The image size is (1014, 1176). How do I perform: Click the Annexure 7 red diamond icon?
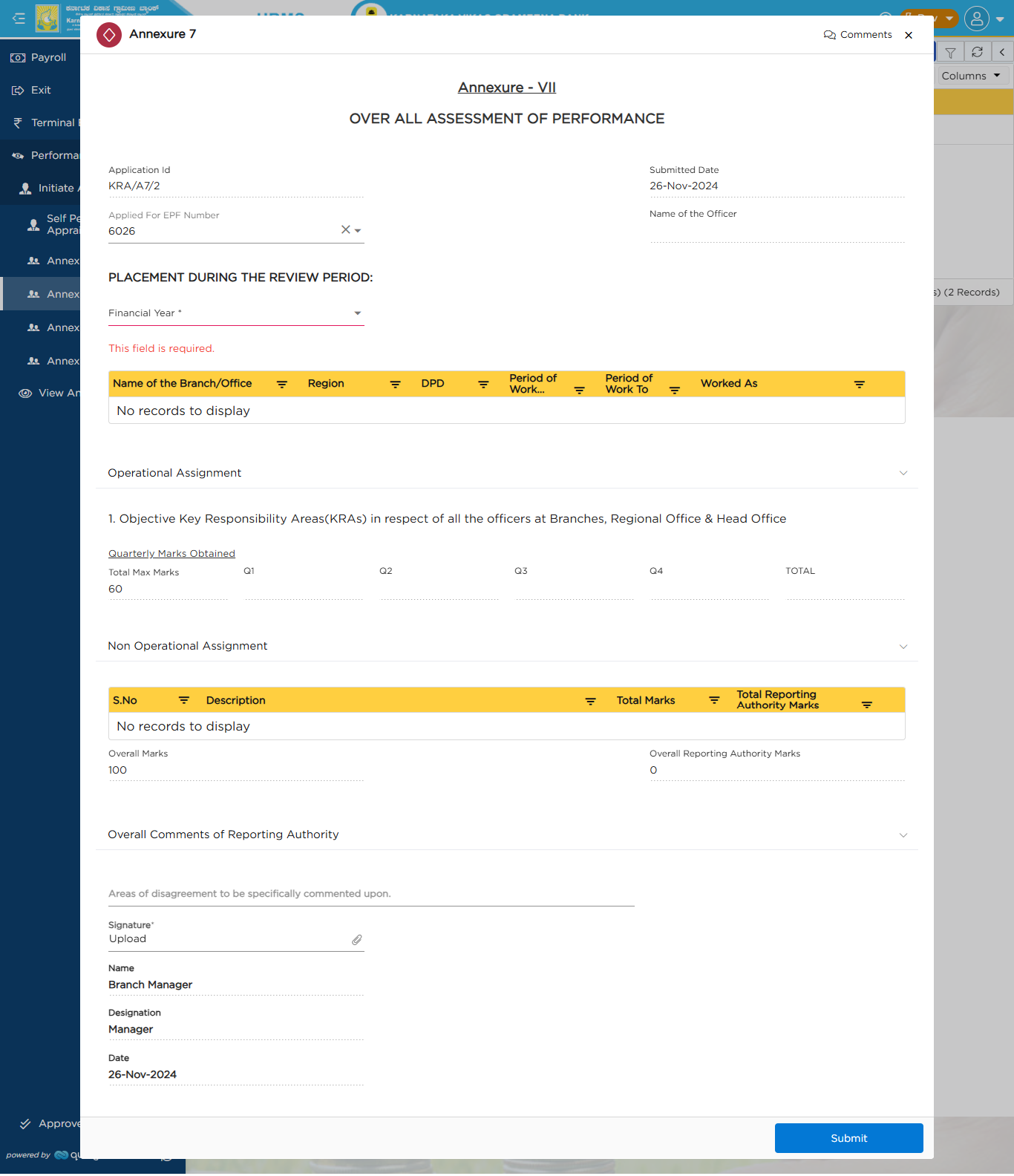pos(109,34)
